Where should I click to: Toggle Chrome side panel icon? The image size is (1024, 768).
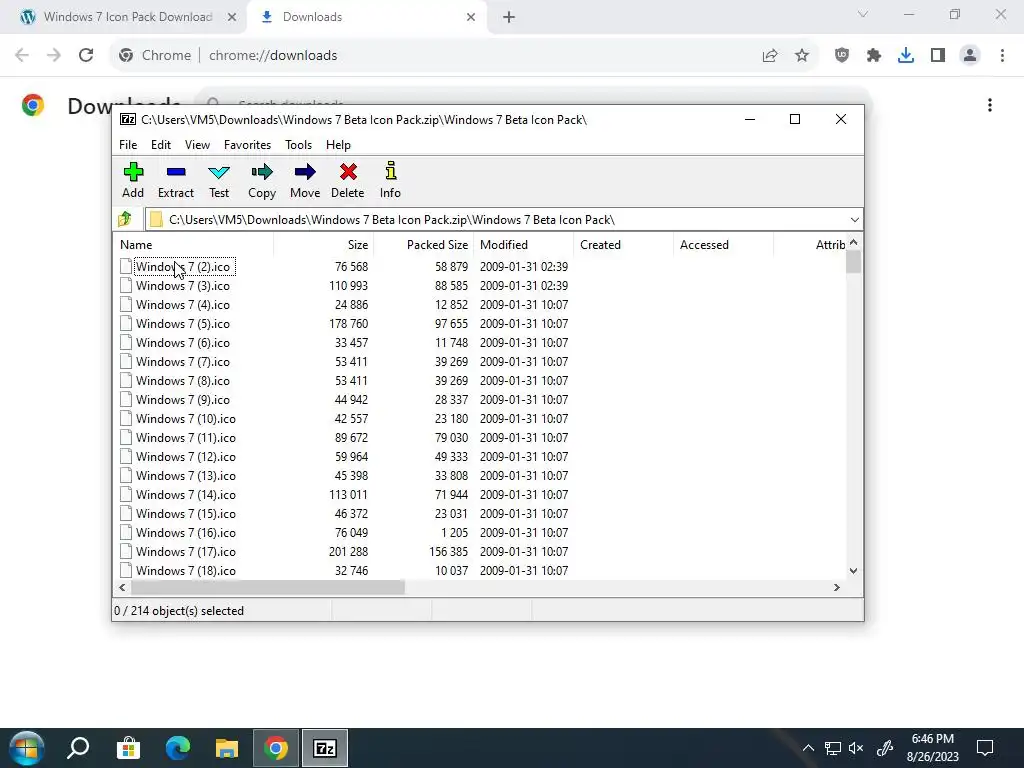pos(938,56)
